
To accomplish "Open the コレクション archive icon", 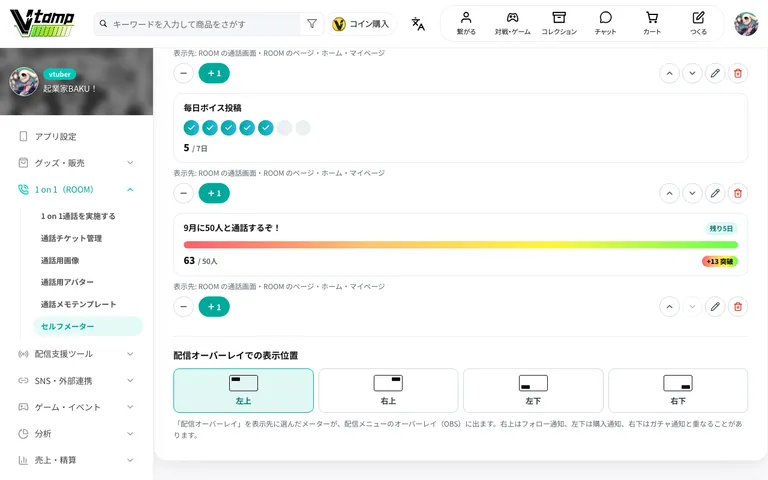I will coord(559,24).
